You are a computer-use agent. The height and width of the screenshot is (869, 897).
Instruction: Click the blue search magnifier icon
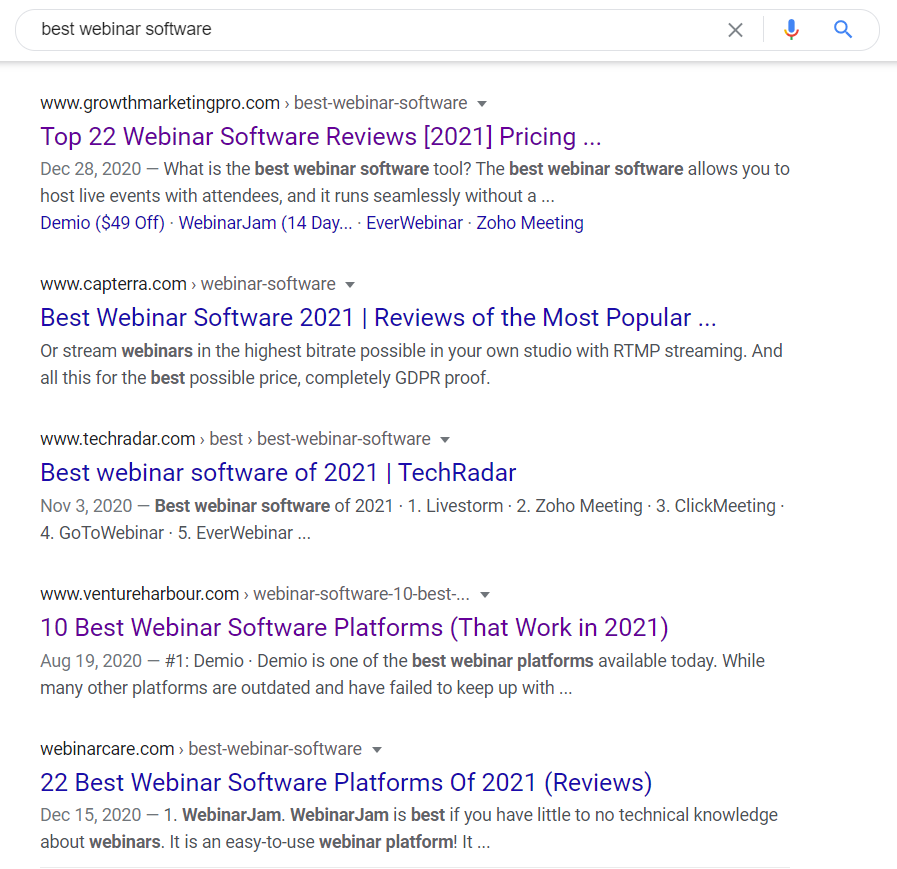pos(843,29)
